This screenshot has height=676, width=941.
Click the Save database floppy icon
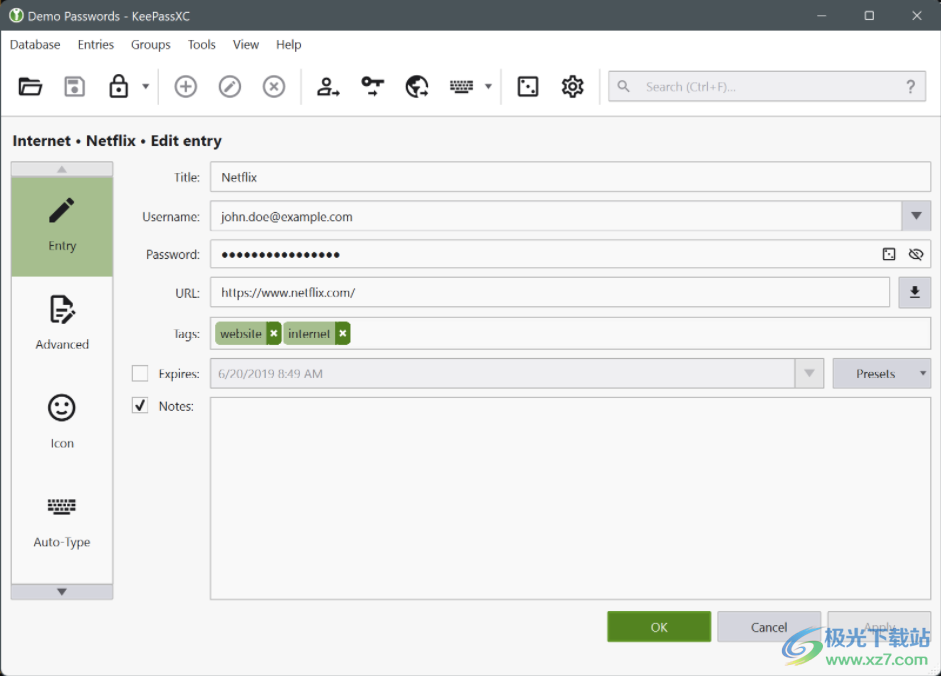click(74, 86)
